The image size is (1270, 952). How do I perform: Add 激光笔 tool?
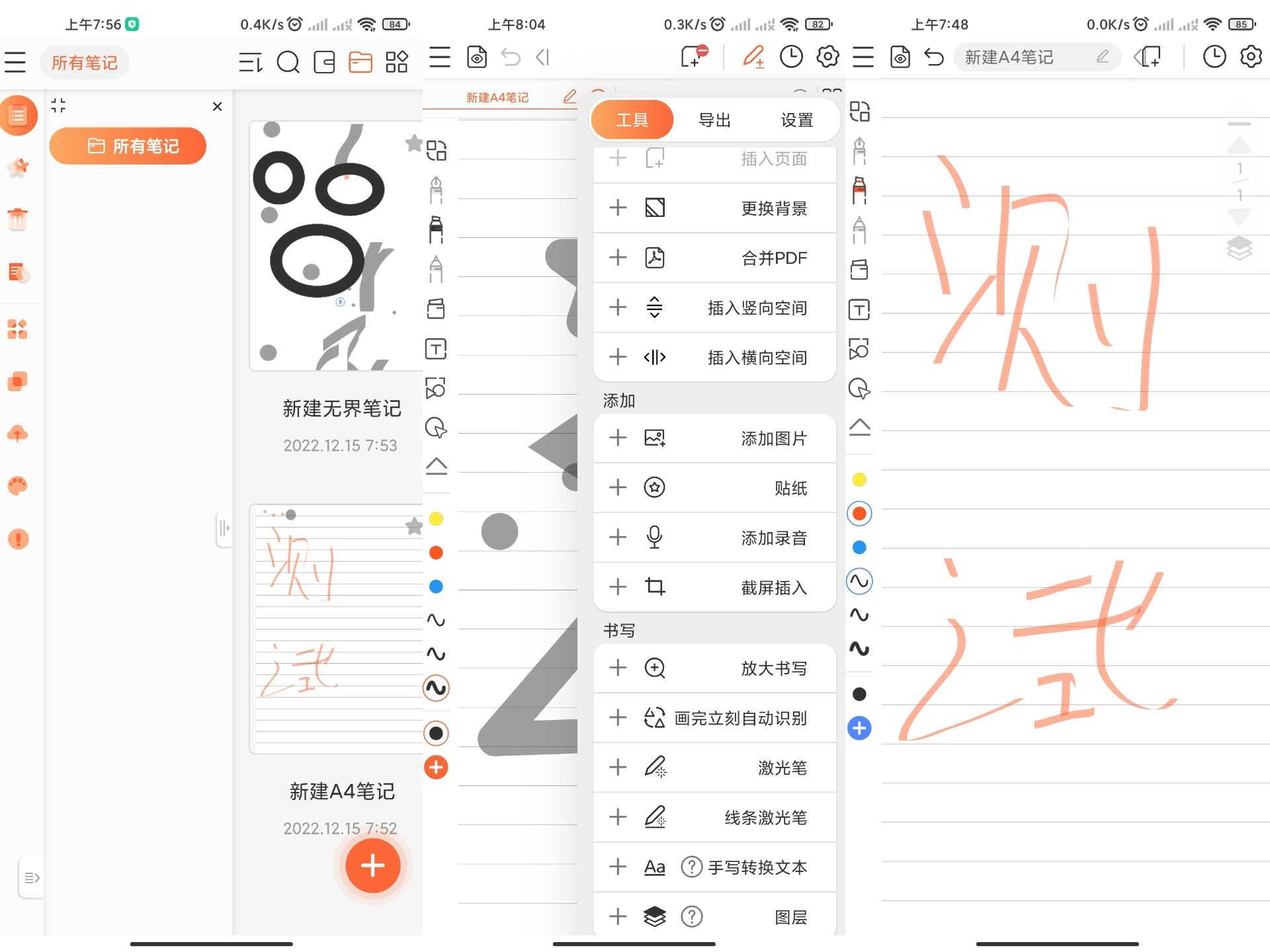(618, 767)
